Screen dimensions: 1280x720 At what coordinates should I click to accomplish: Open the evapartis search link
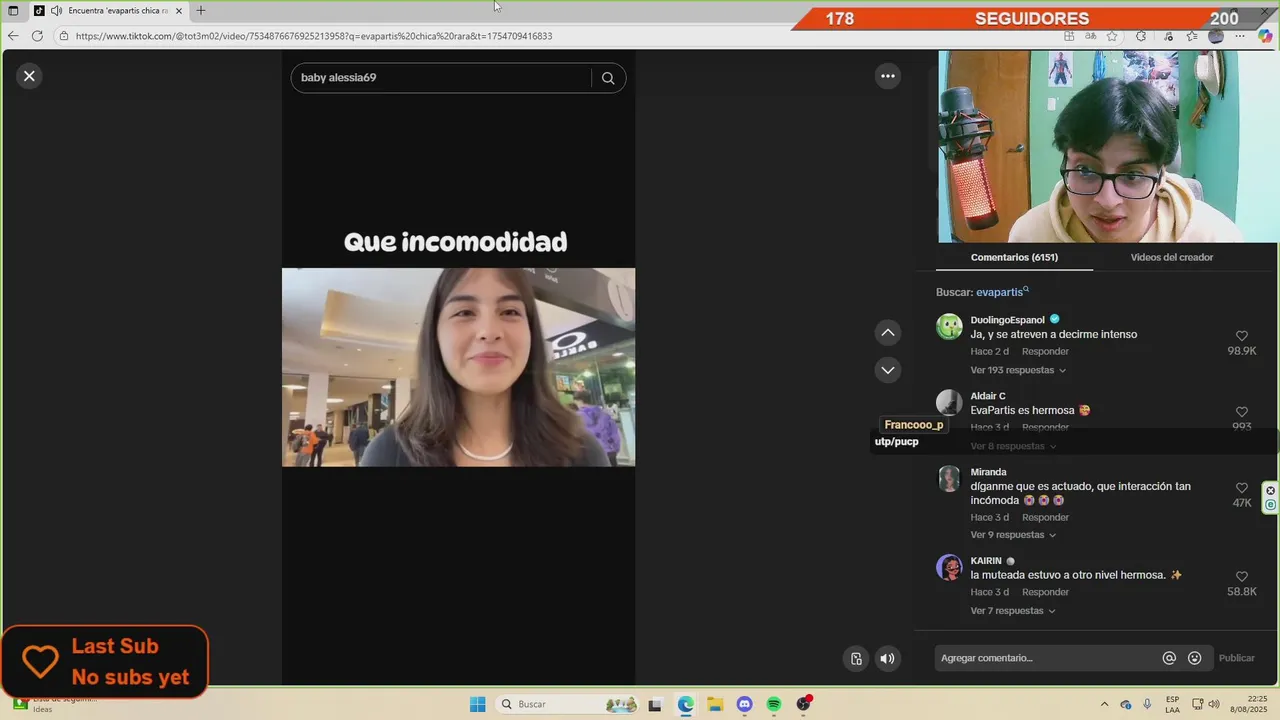click(1002, 292)
